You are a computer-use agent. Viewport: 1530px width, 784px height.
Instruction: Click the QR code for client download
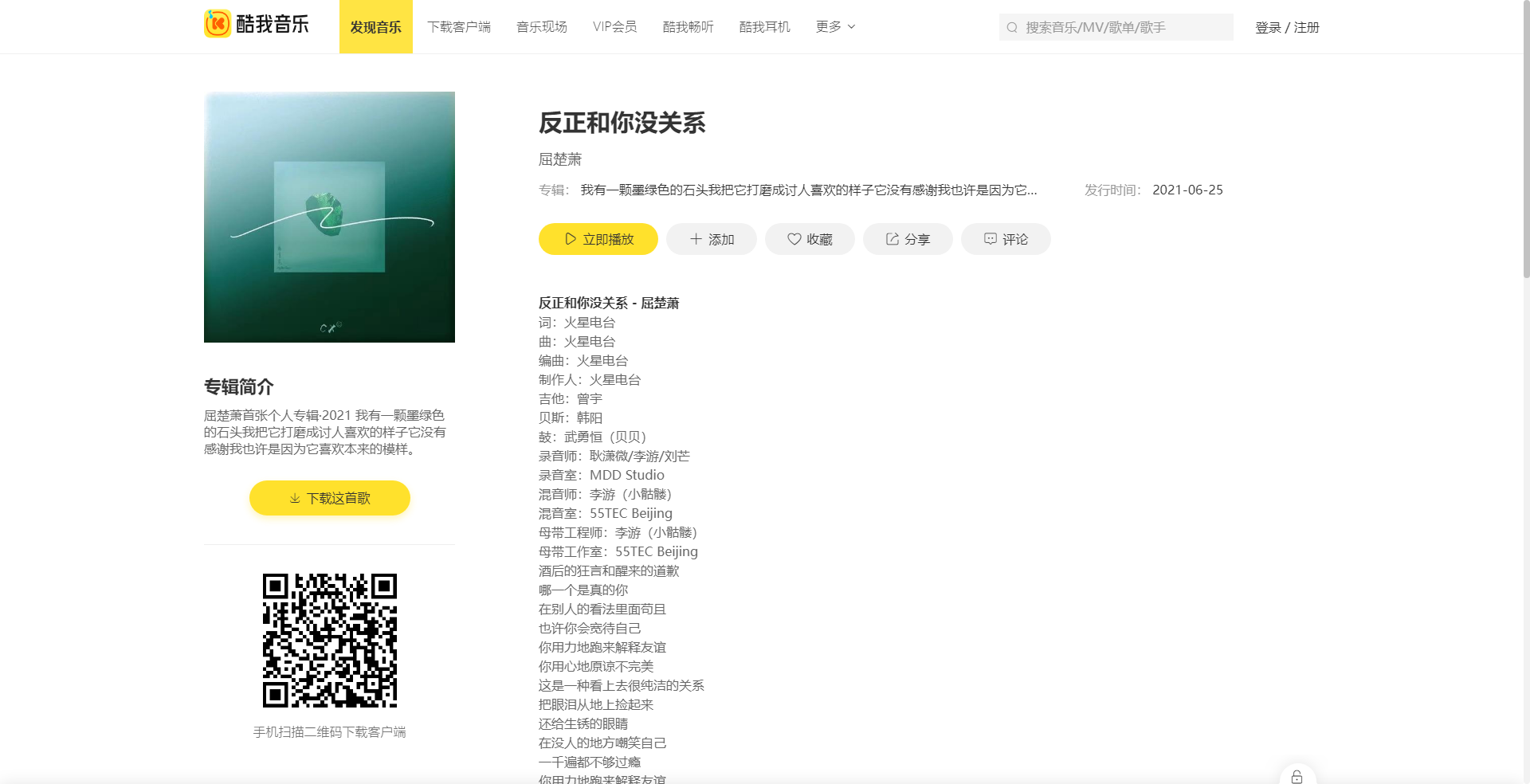[x=329, y=639]
